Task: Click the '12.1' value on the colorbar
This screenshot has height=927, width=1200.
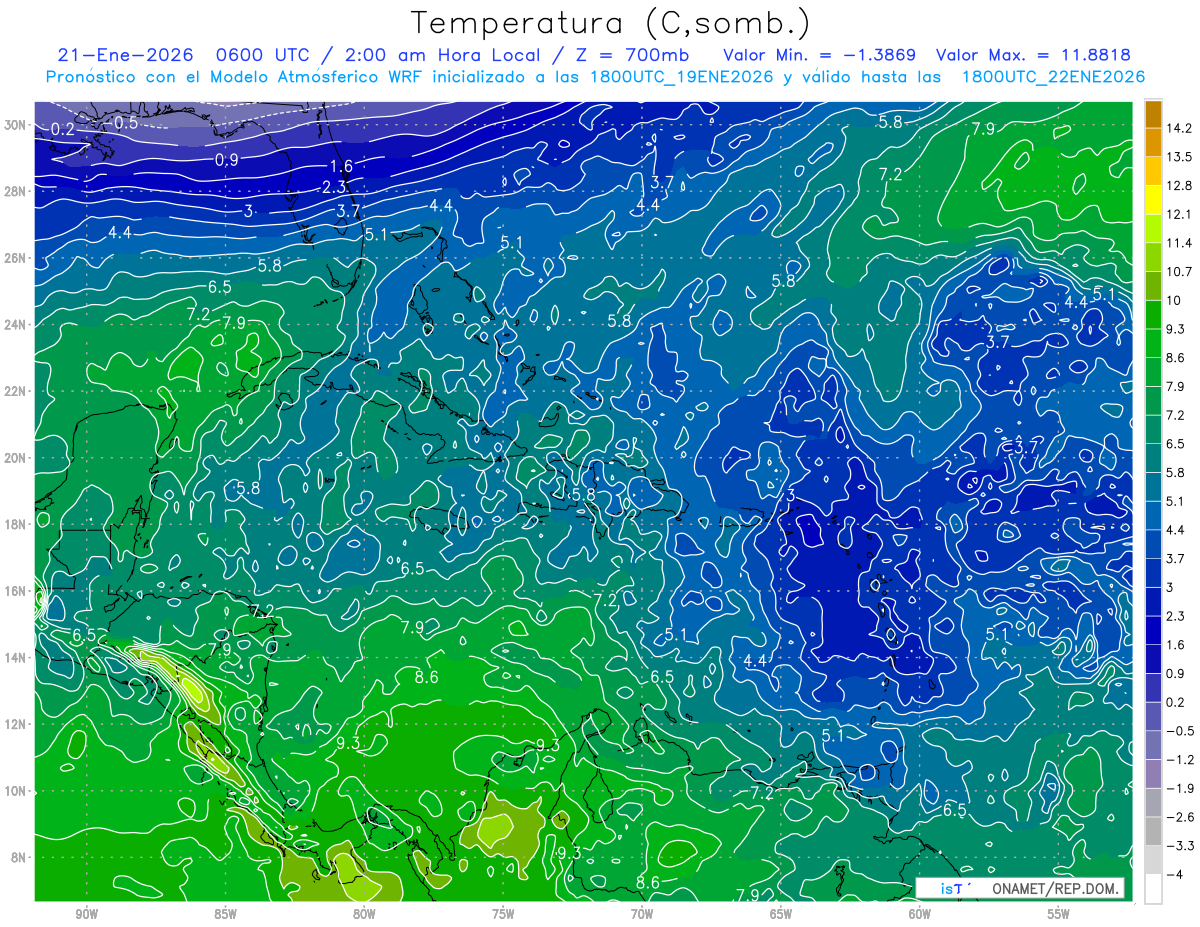Action: (1181, 214)
